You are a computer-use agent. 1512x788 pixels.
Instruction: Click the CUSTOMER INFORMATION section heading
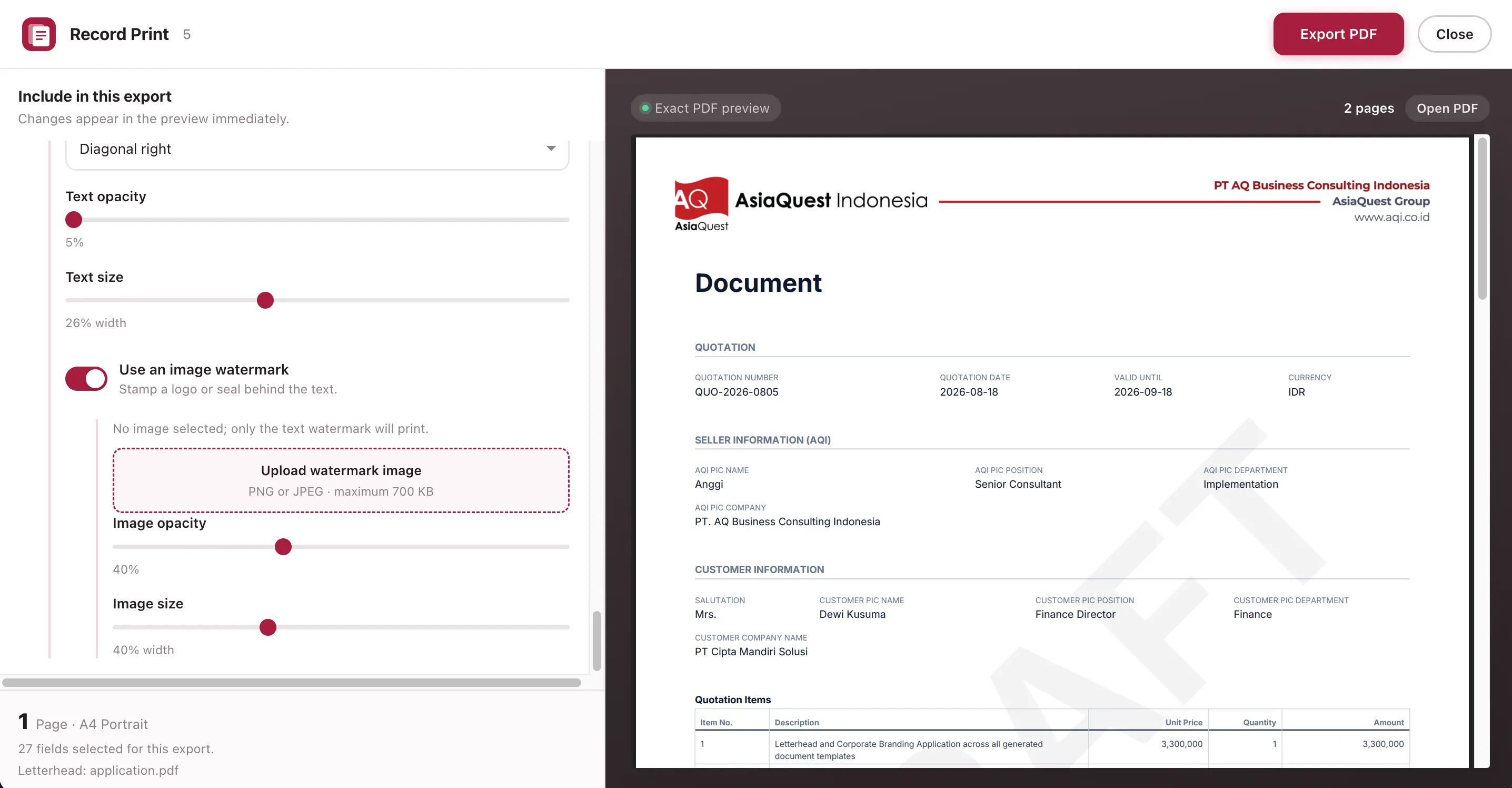(759, 569)
